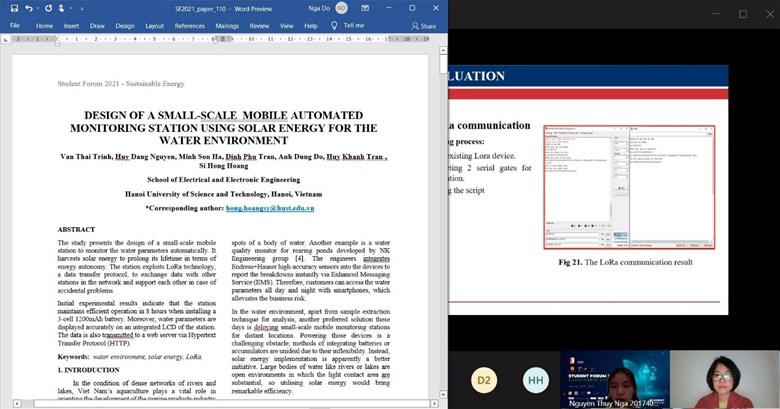Click the 'Student Forum 2021 - Sustainable Energy' header
The image size is (780, 409).
(x=121, y=84)
